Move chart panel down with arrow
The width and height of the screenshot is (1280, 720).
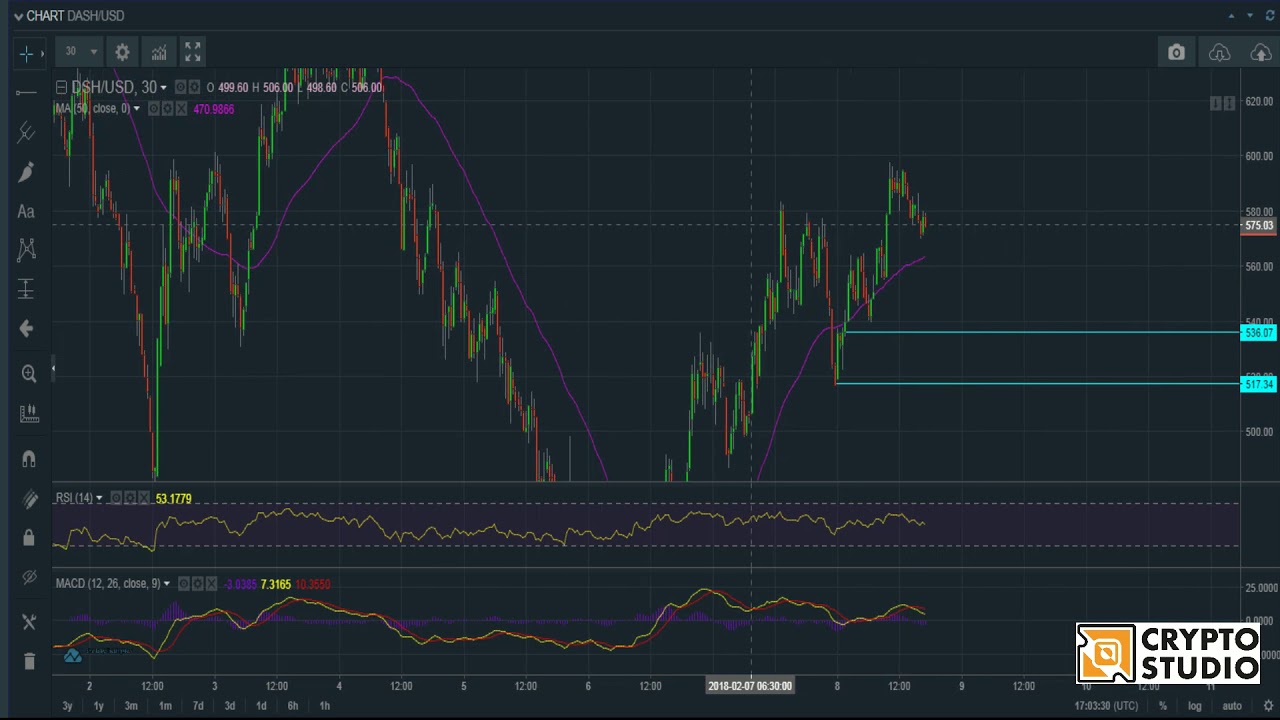[x=1250, y=15]
